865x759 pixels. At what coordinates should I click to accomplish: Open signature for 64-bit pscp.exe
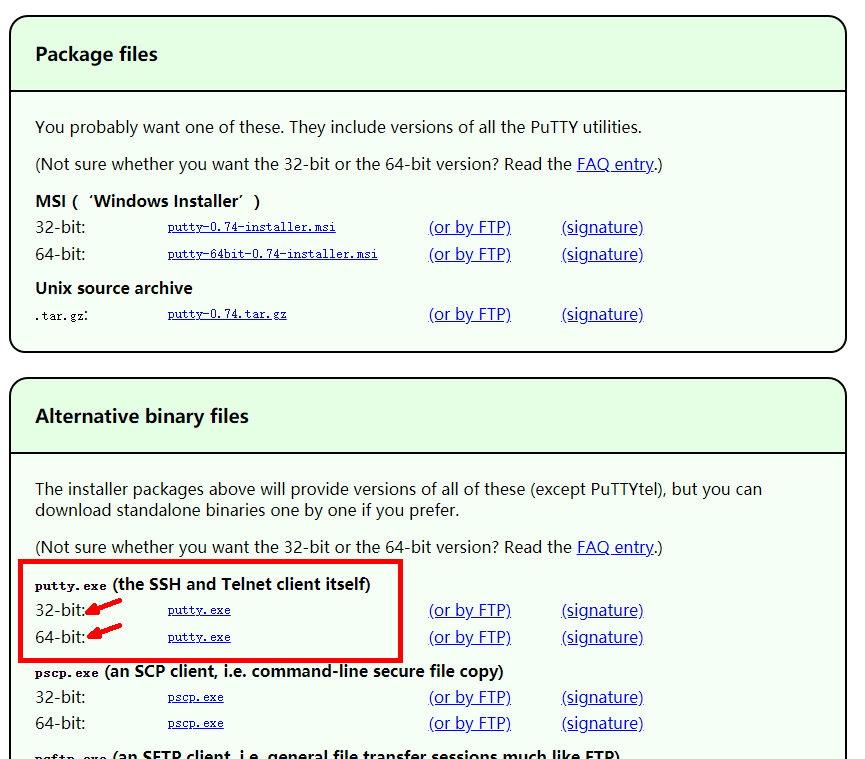(x=602, y=723)
